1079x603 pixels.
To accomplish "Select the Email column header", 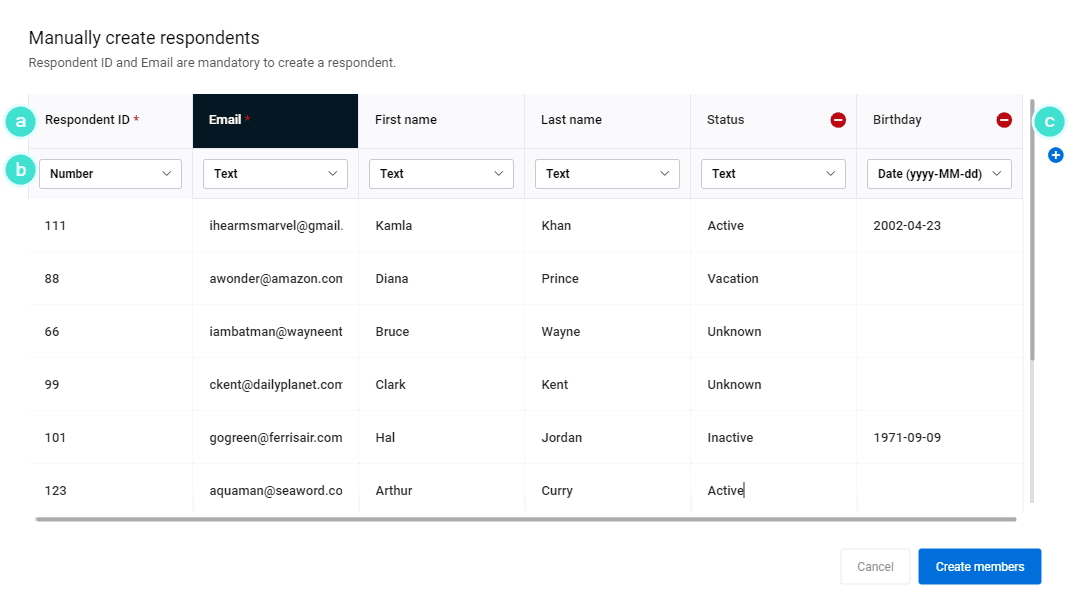I will coord(275,120).
